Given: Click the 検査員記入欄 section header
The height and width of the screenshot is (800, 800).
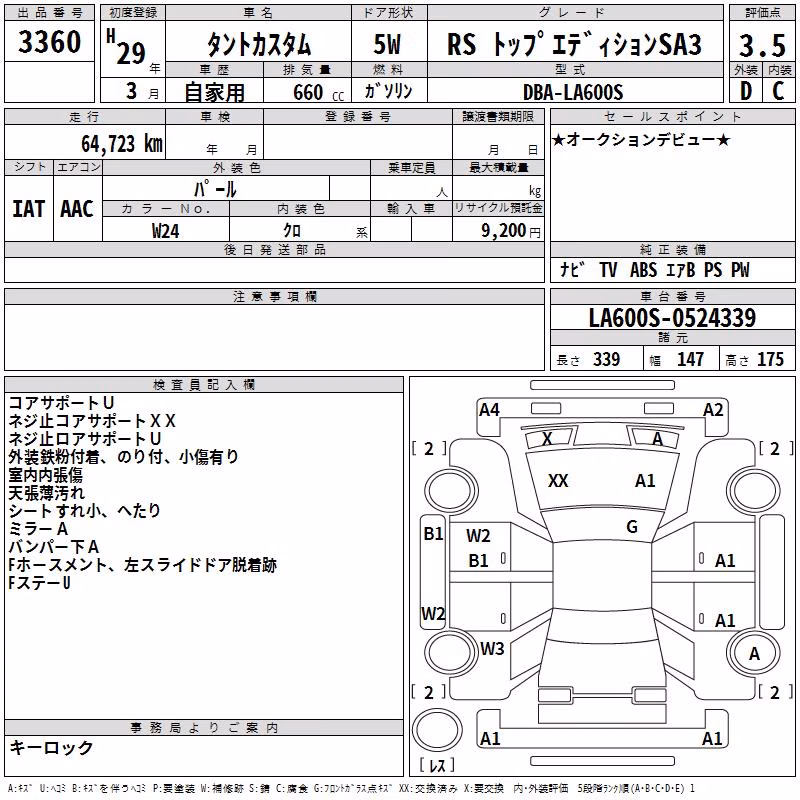Looking at the screenshot, I should tap(204, 385).
